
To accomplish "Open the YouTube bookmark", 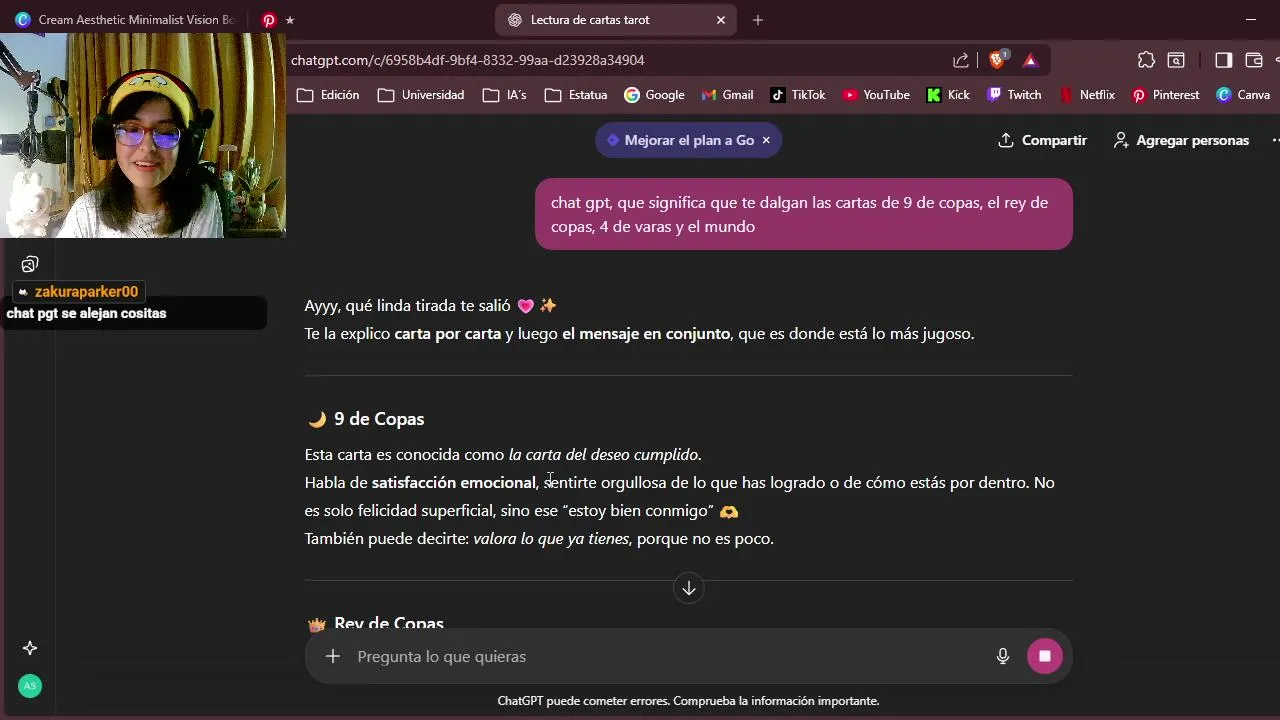I will (x=876, y=95).
